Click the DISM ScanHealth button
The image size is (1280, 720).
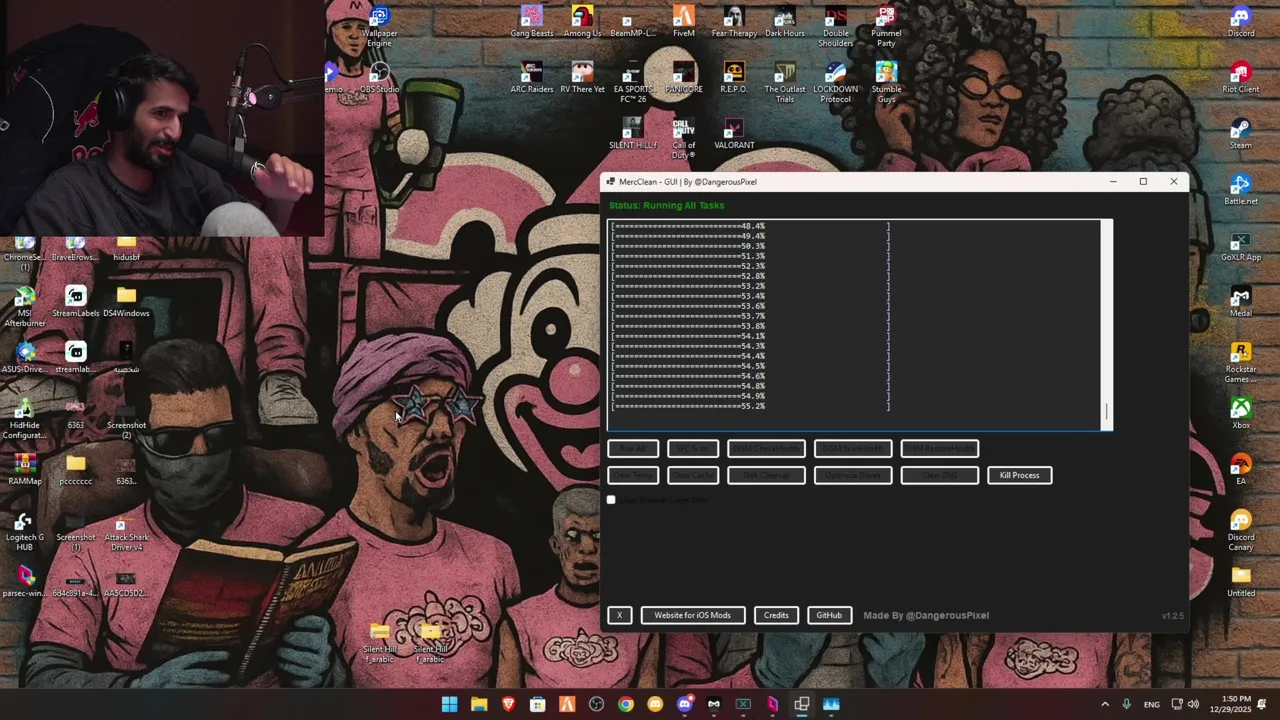pos(853,449)
